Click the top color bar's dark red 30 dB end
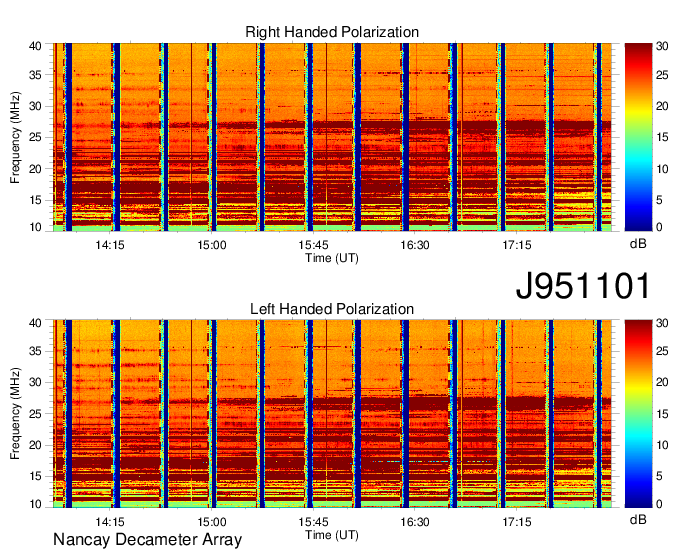Image resolution: width=680 pixels, height=552 pixels. click(638, 48)
